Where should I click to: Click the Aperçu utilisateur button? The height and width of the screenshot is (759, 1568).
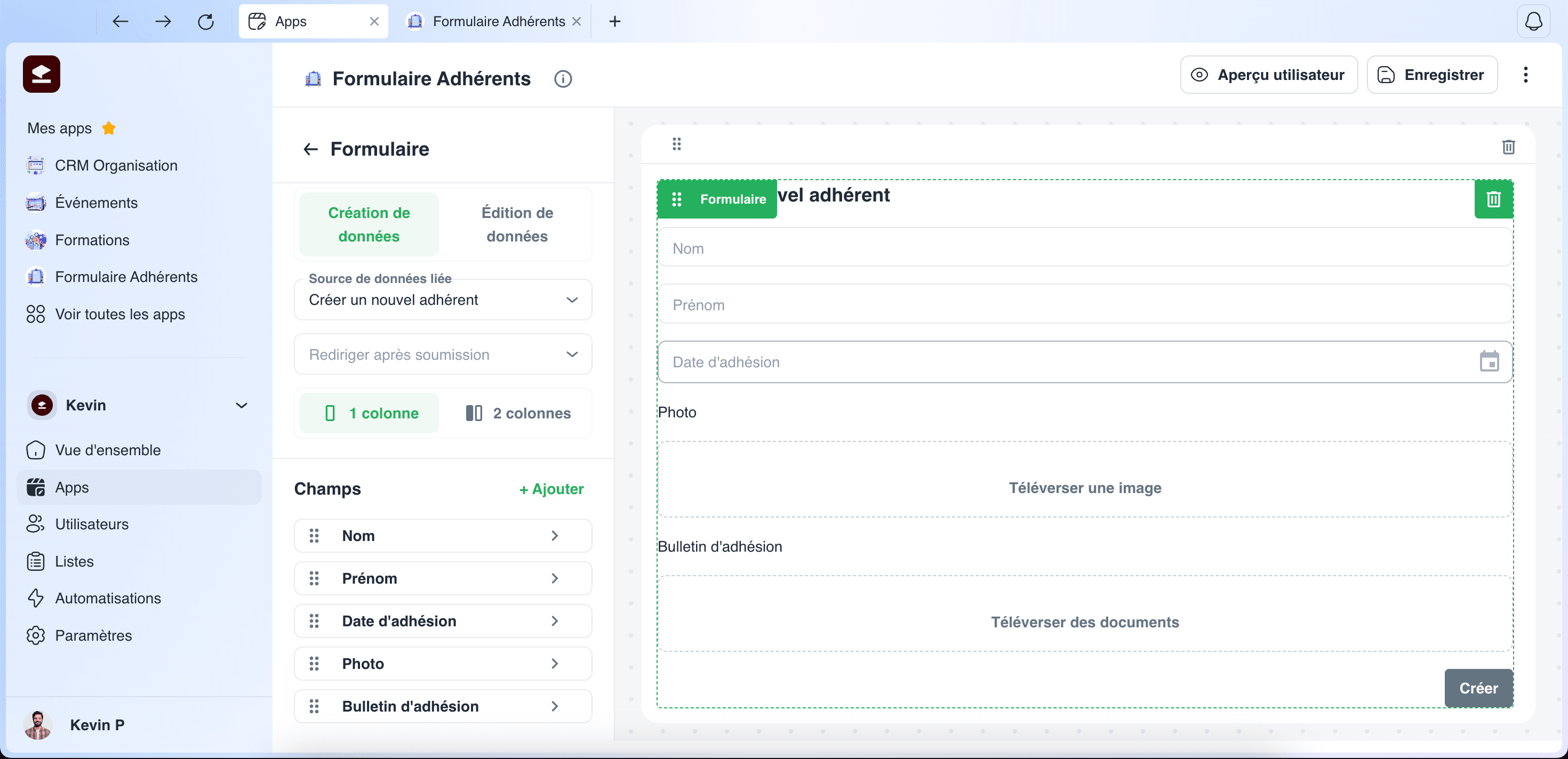pyautogui.click(x=1268, y=75)
